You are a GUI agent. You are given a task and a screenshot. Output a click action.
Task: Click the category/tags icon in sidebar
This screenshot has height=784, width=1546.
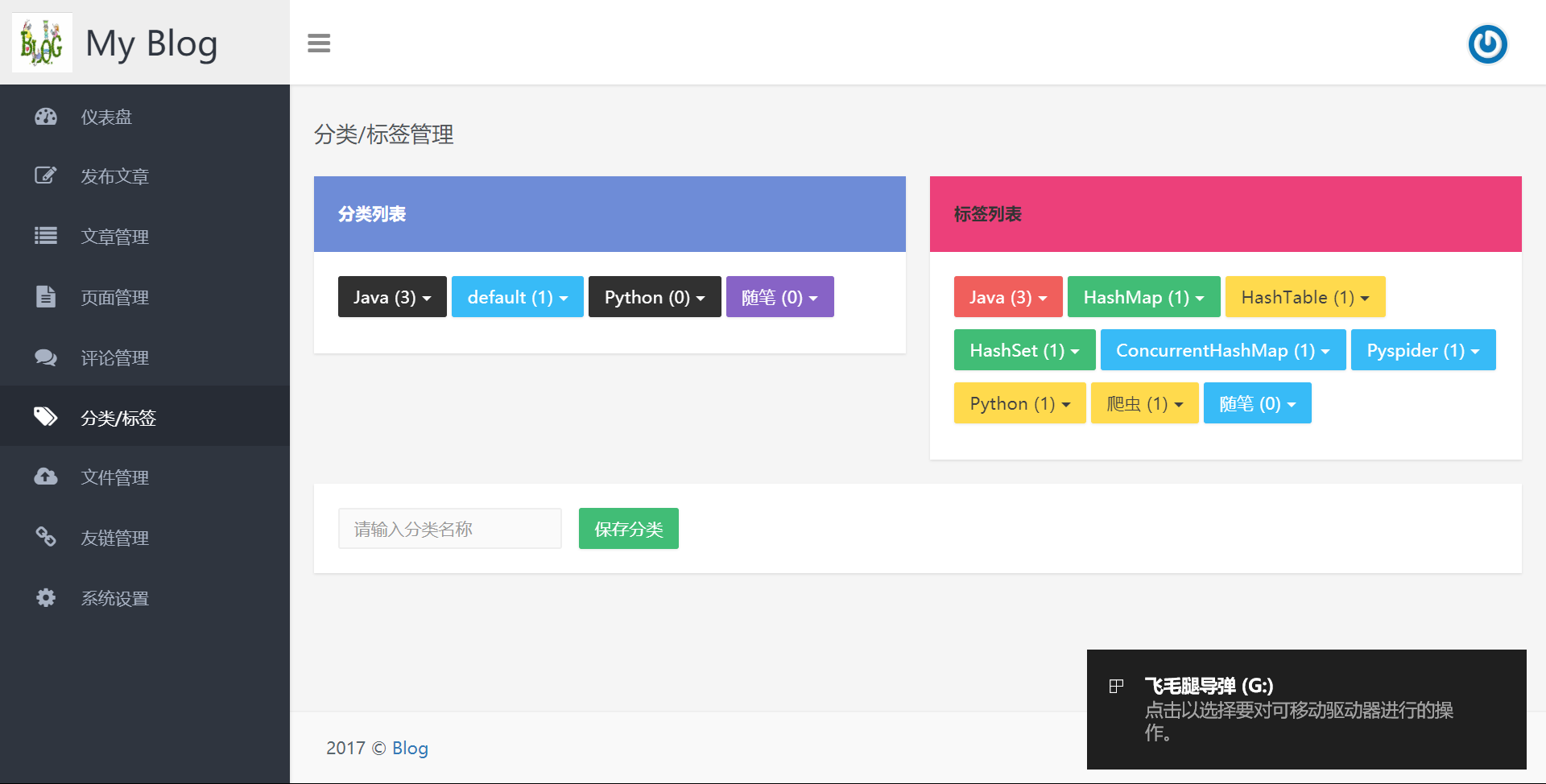pyautogui.click(x=46, y=416)
